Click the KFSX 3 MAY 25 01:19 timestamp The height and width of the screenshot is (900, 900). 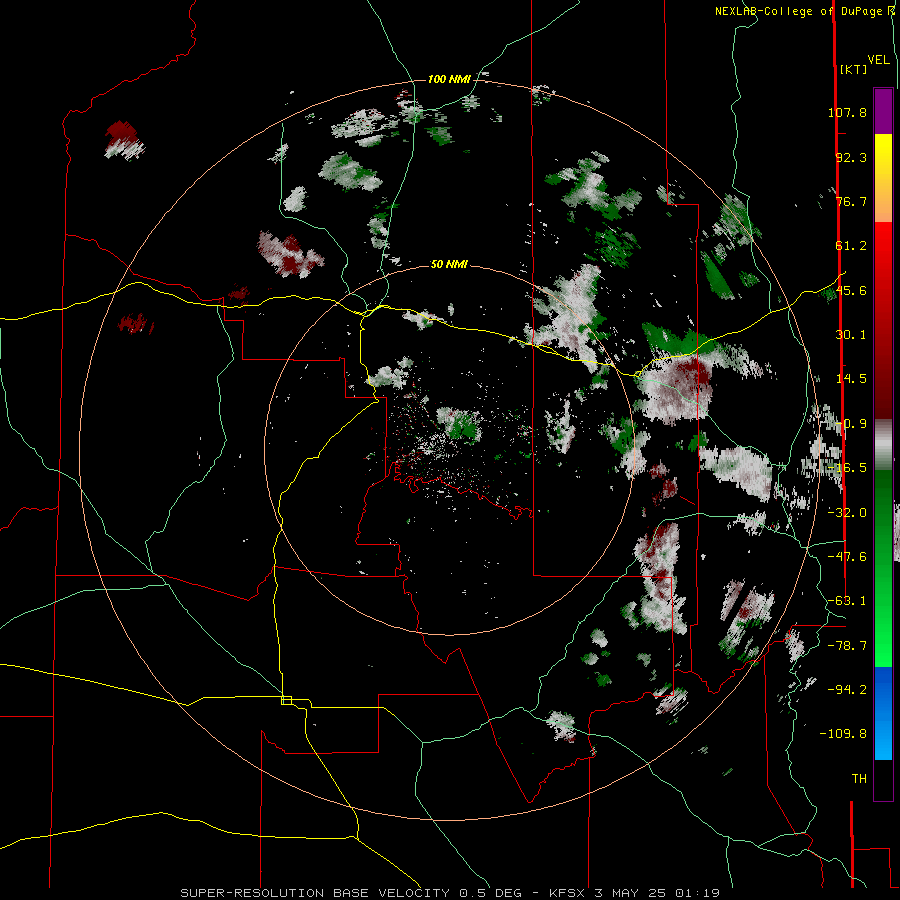coord(634,893)
